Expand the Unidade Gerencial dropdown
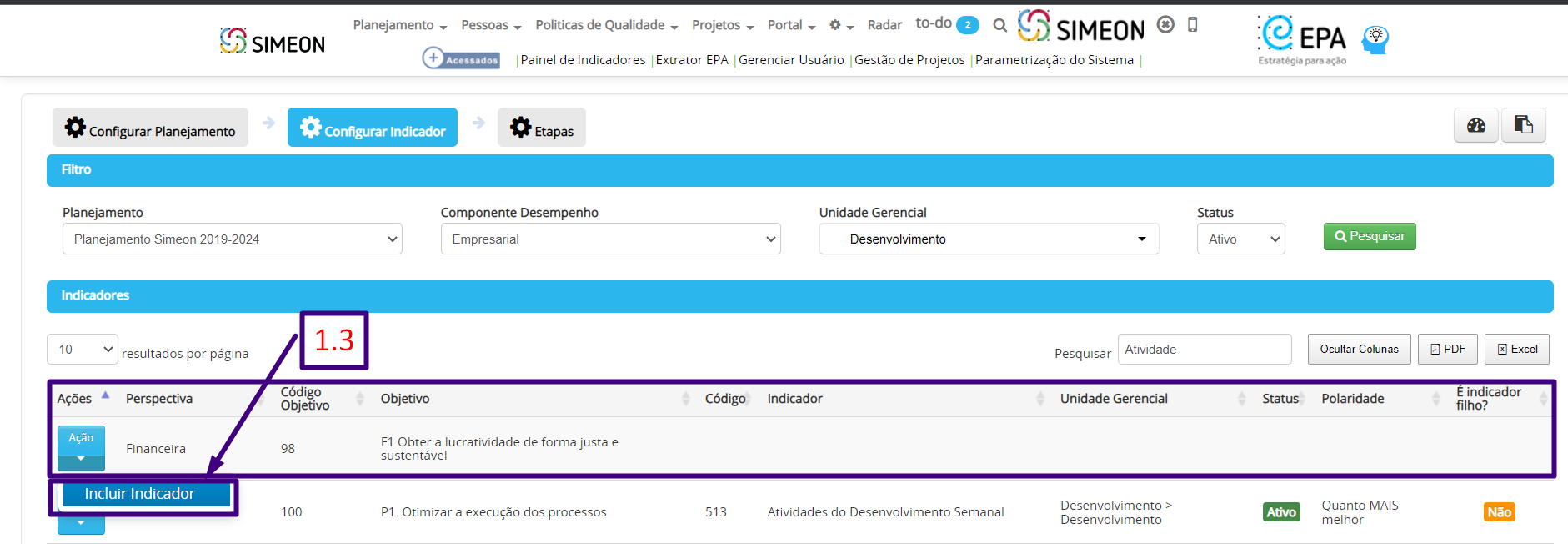 tap(989, 239)
